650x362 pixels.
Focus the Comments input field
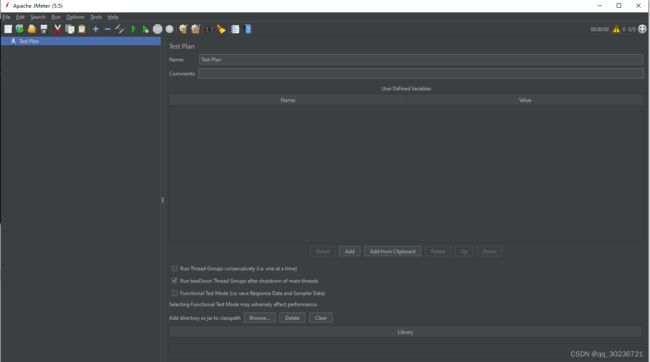point(421,74)
